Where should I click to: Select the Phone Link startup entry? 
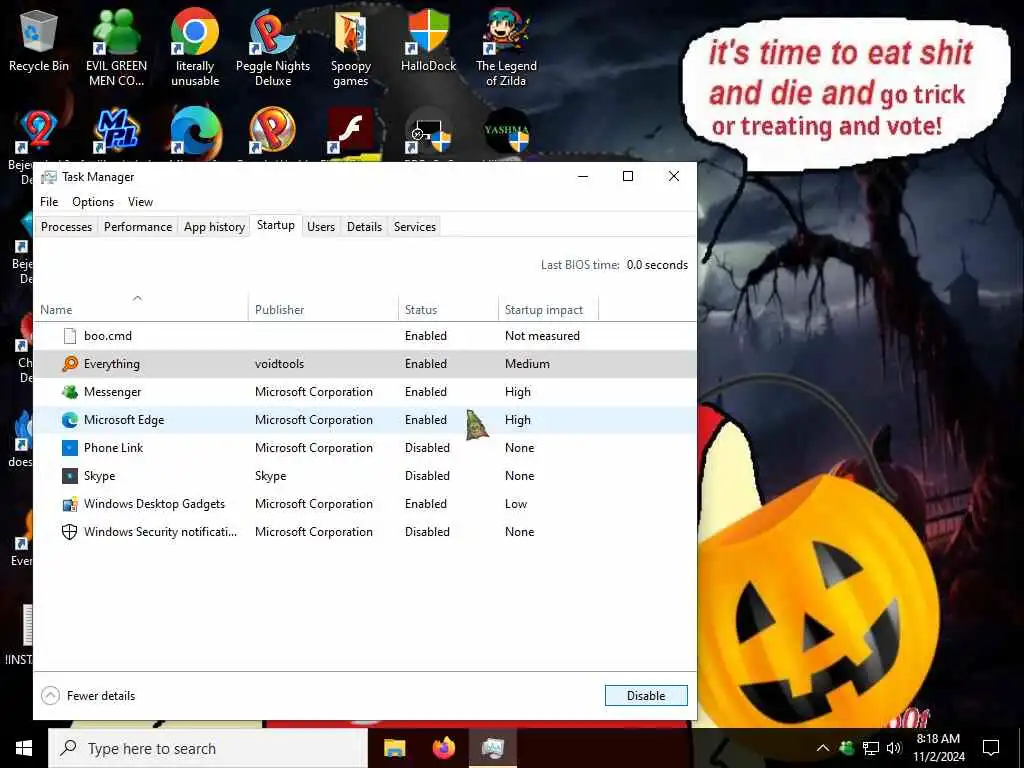tap(364, 448)
